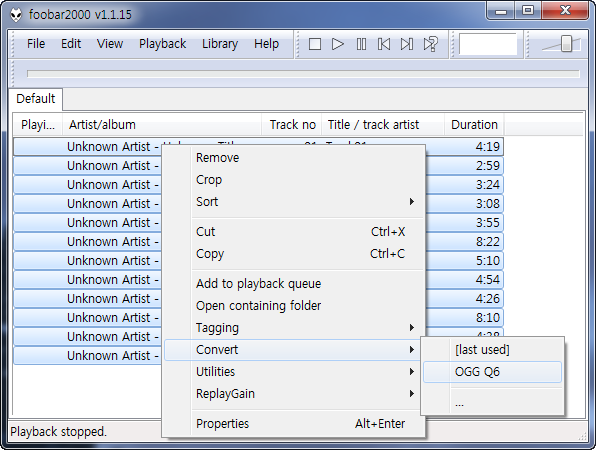Click the Title / track artist header

point(383,125)
